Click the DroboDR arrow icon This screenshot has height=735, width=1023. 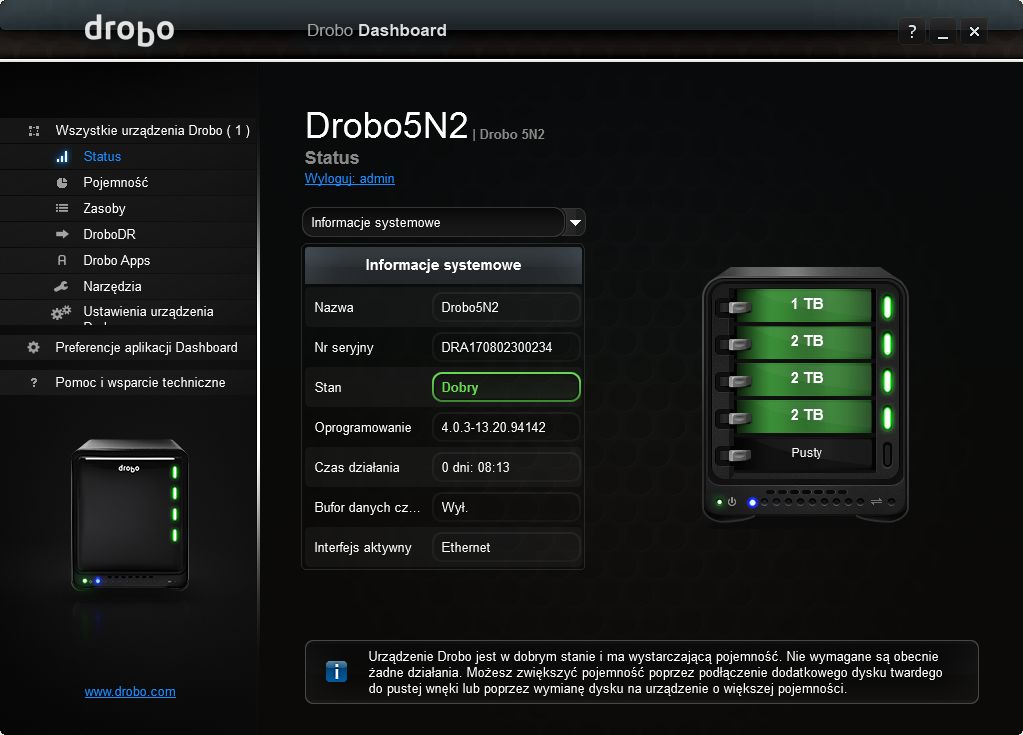(x=62, y=234)
